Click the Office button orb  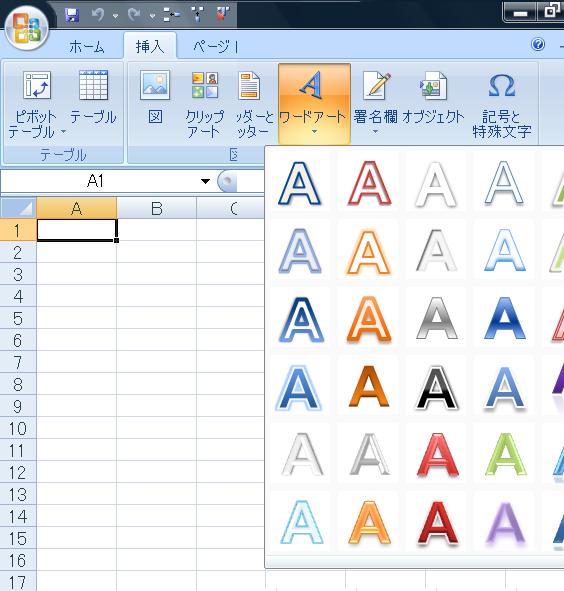(26, 29)
